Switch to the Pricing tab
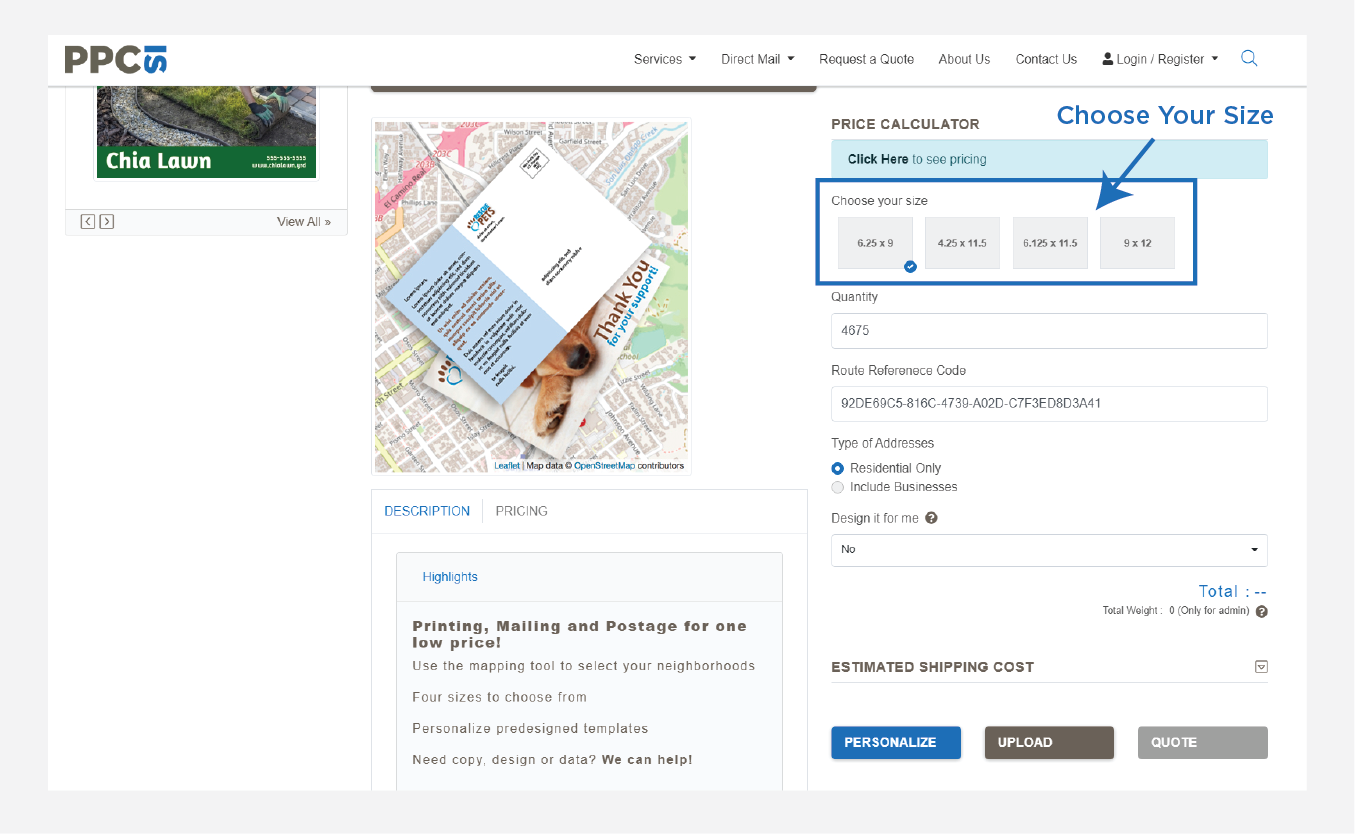1355x834 pixels. pos(521,511)
